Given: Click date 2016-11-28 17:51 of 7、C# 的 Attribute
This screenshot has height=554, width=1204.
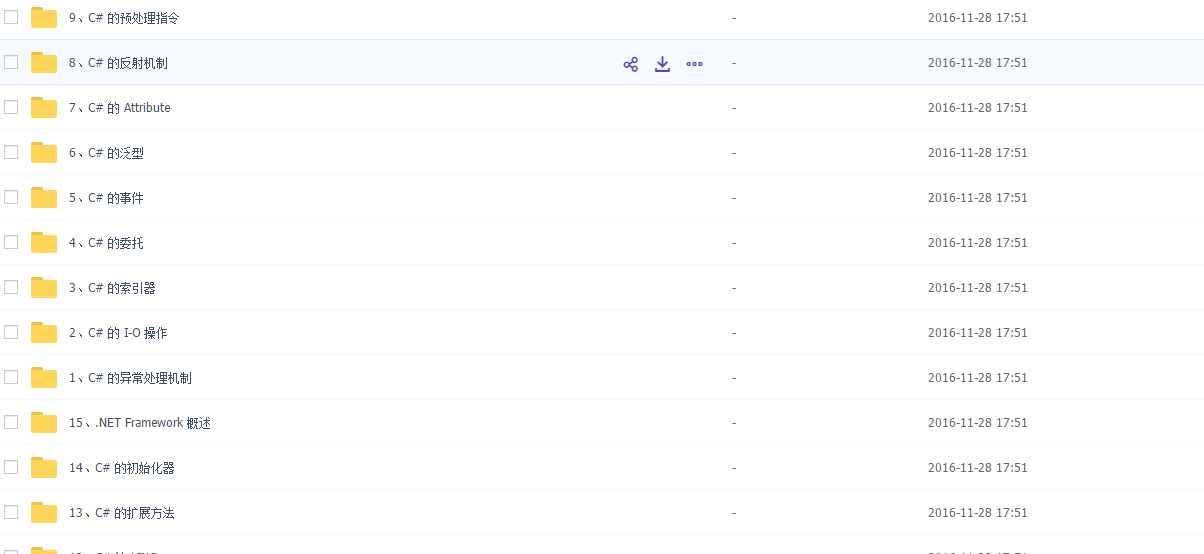Looking at the screenshot, I should (x=977, y=108).
